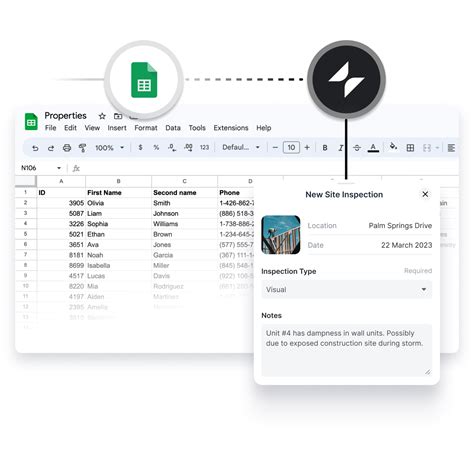Click the cell containing Johnson
The image size is (474, 451).
[184, 213]
